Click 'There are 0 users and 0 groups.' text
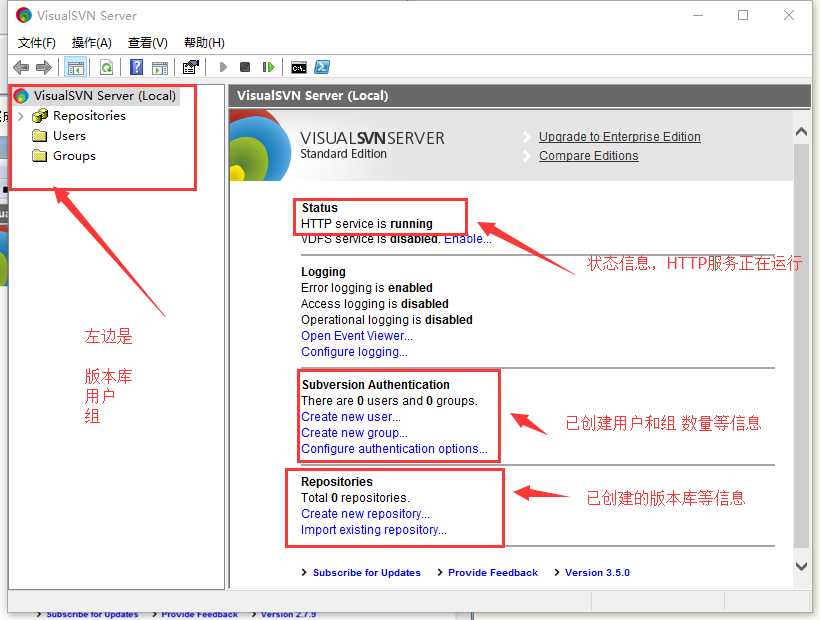This screenshot has width=820, height=620. pyautogui.click(x=390, y=401)
